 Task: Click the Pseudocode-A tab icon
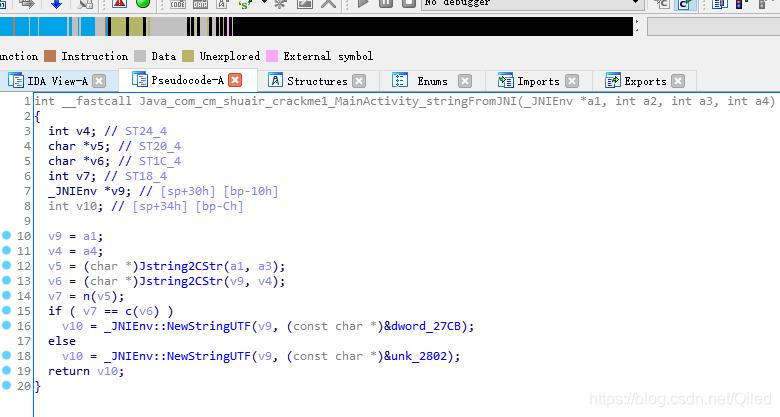140,80
